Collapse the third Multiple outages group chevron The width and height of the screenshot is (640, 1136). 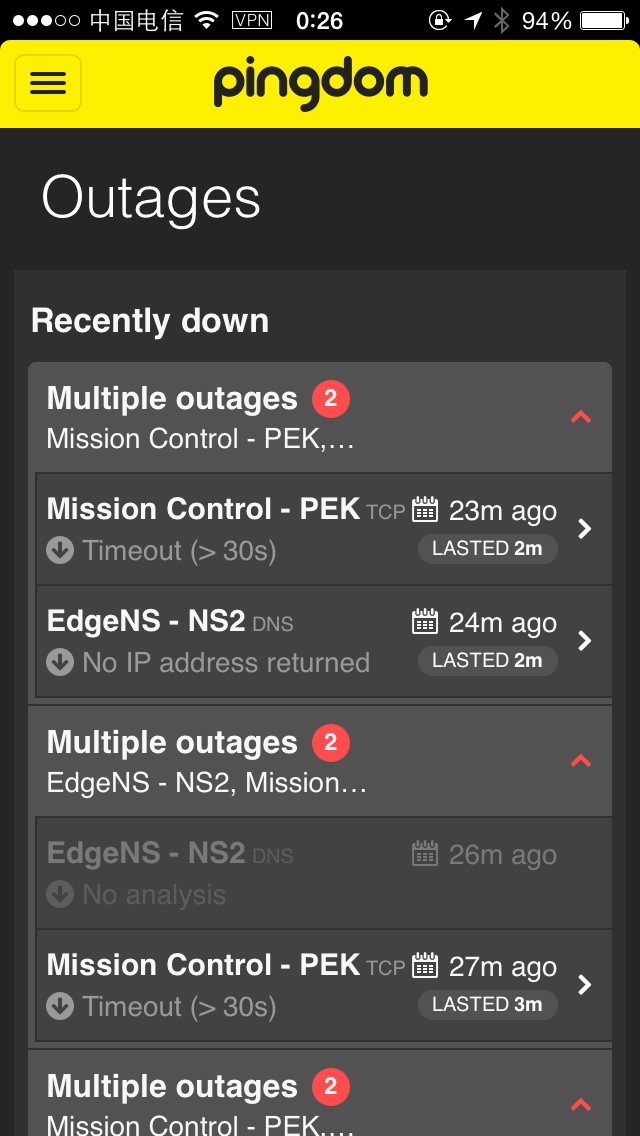[x=580, y=1104]
